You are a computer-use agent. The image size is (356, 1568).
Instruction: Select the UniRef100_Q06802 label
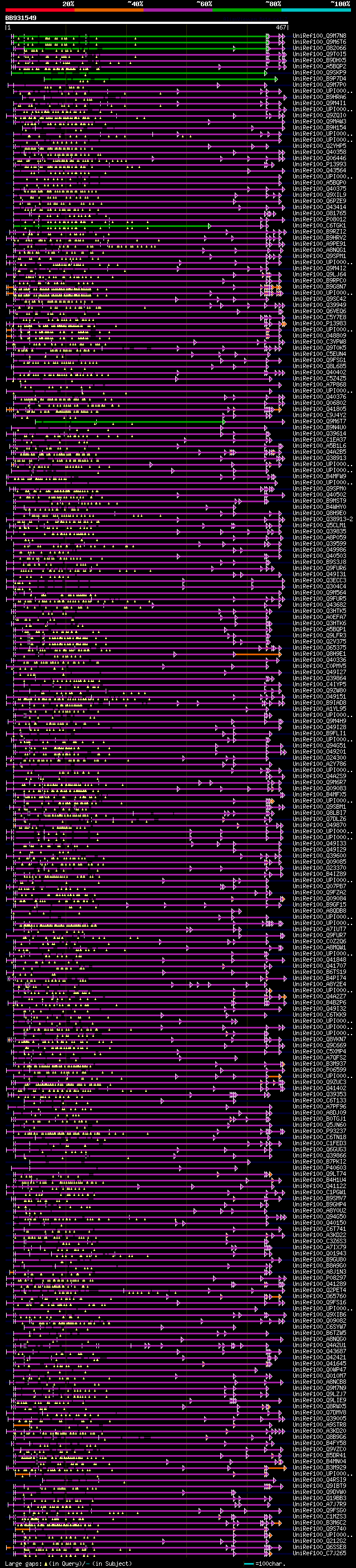click(x=319, y=403)
